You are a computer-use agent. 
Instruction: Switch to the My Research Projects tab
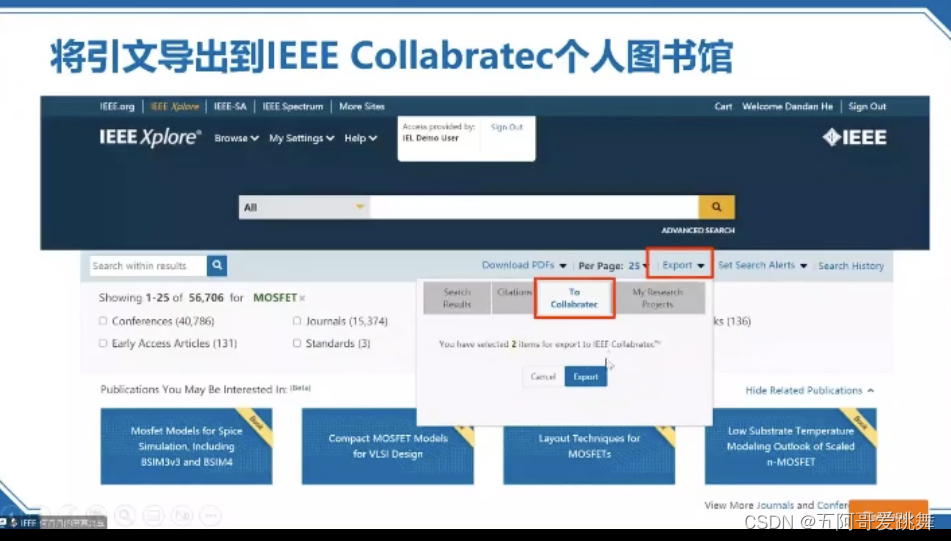tap(658, 298)
